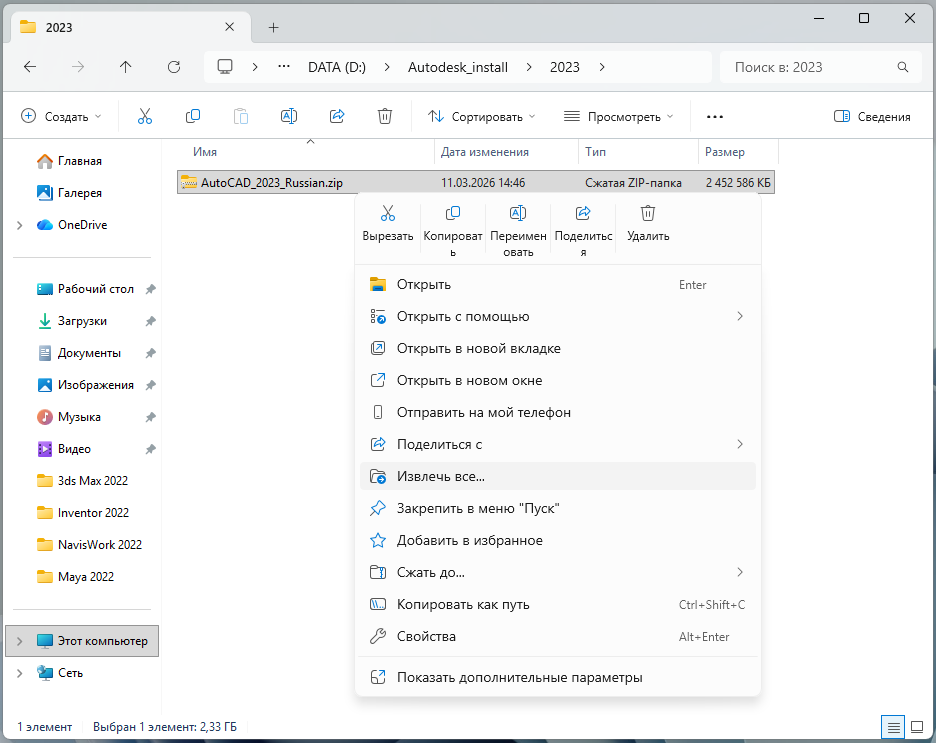The width and height of the screenshot is (936, 743).
Task: Select AutoCAD_2023_Russian.zip file
Action: (476, 183)
